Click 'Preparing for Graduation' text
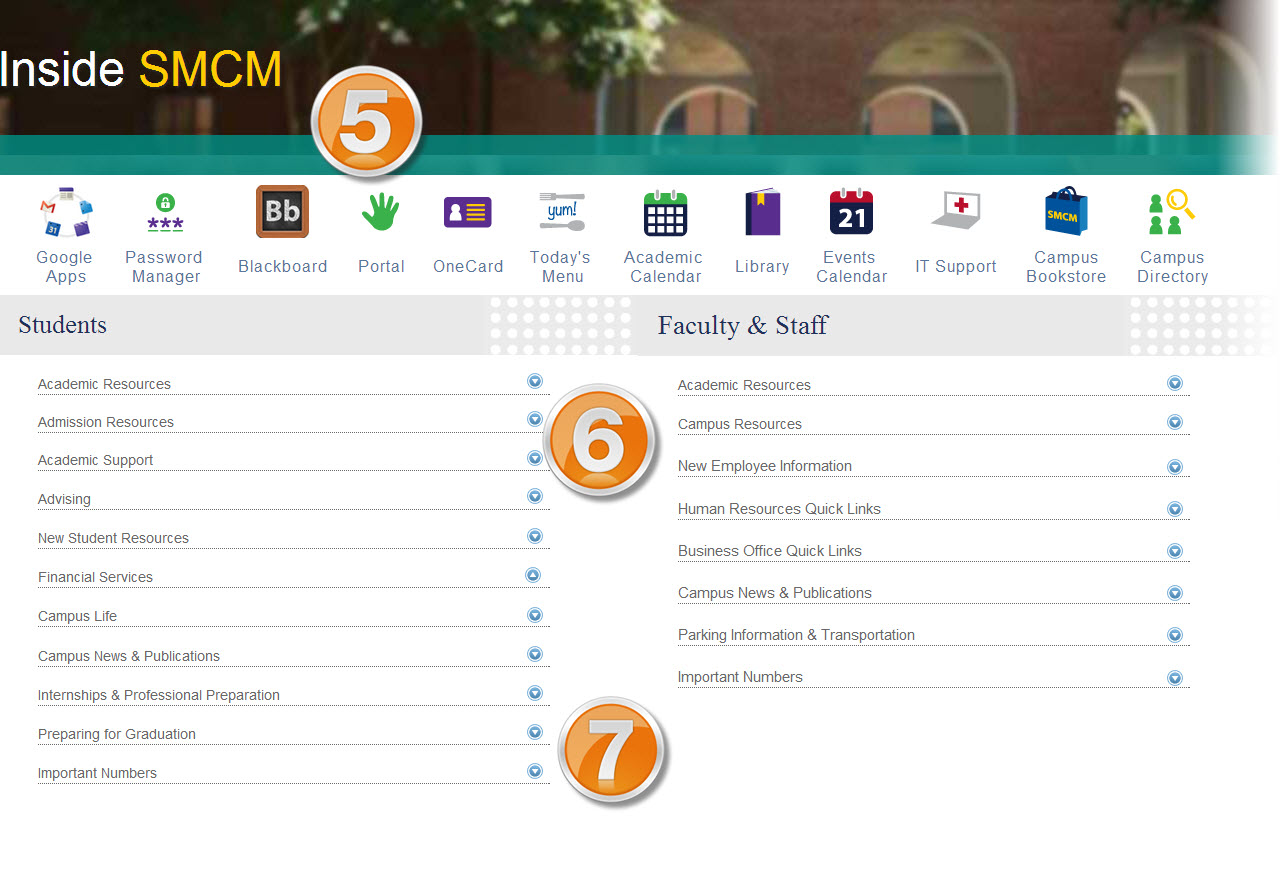Image resolution: width=1280 pixels, height=889 pixels. click(117, 734)
